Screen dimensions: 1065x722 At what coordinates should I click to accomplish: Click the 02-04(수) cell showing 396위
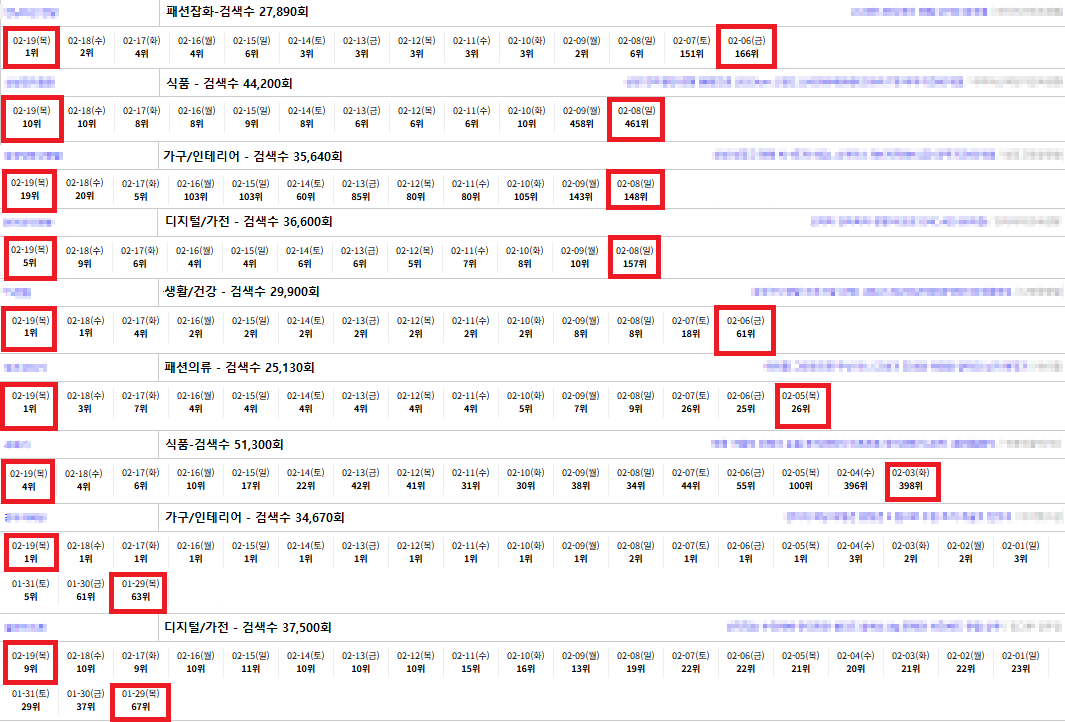[855, 479]
